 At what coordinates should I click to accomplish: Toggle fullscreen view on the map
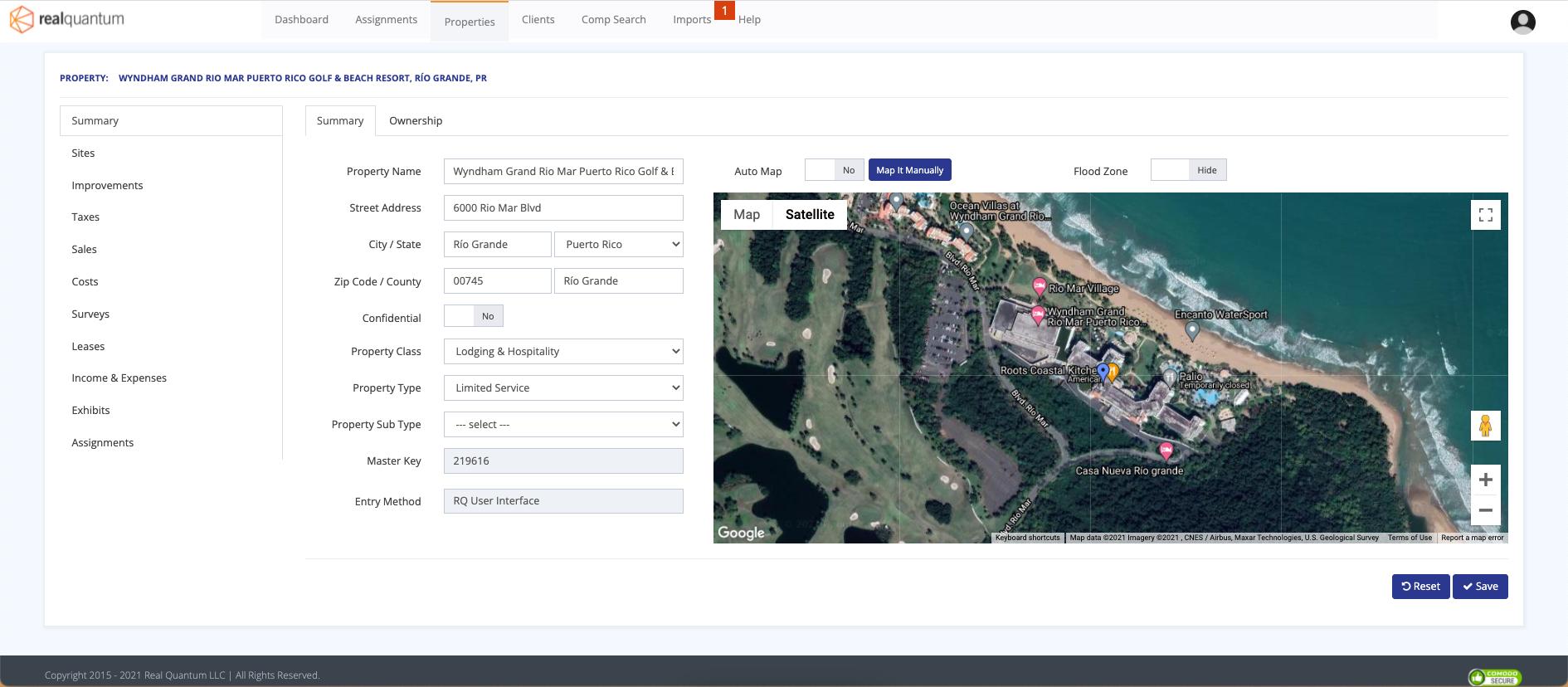(1485, 215)
